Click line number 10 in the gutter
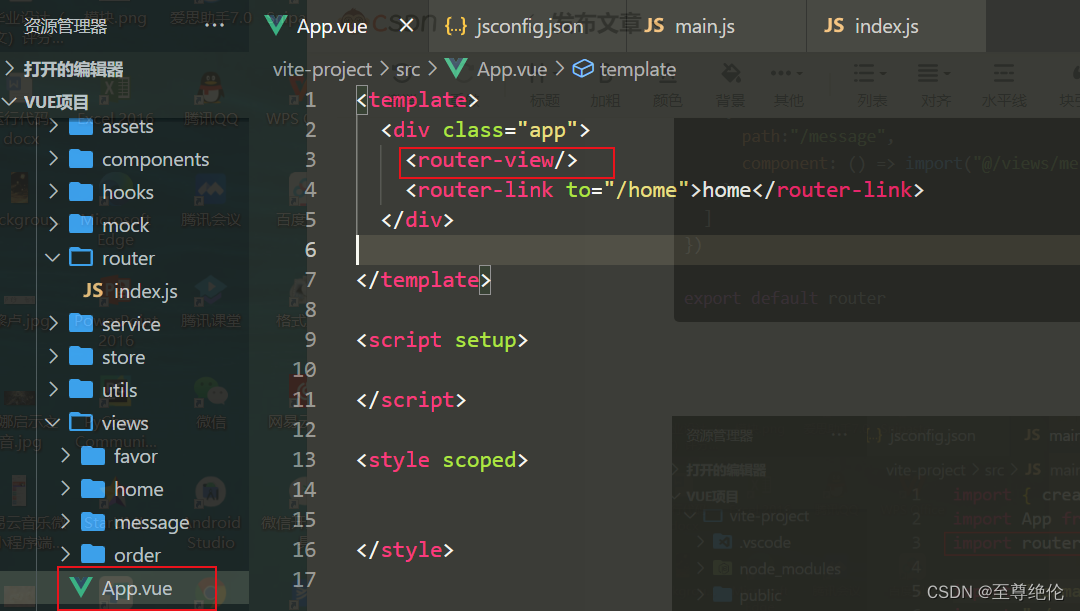Viewport: 1080px width, 611px height. (304, 370)
